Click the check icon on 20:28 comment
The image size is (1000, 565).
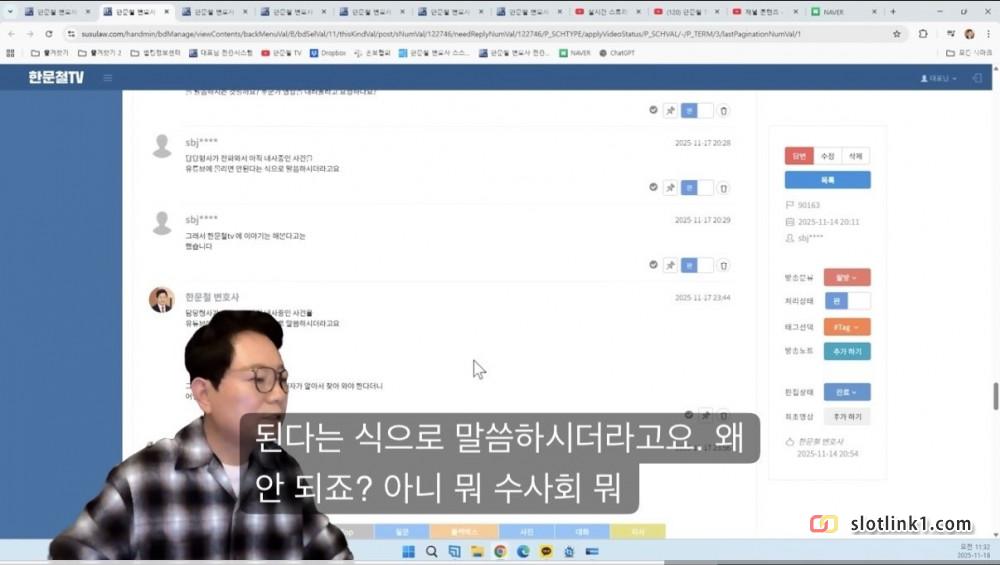[x=653, y=187]
